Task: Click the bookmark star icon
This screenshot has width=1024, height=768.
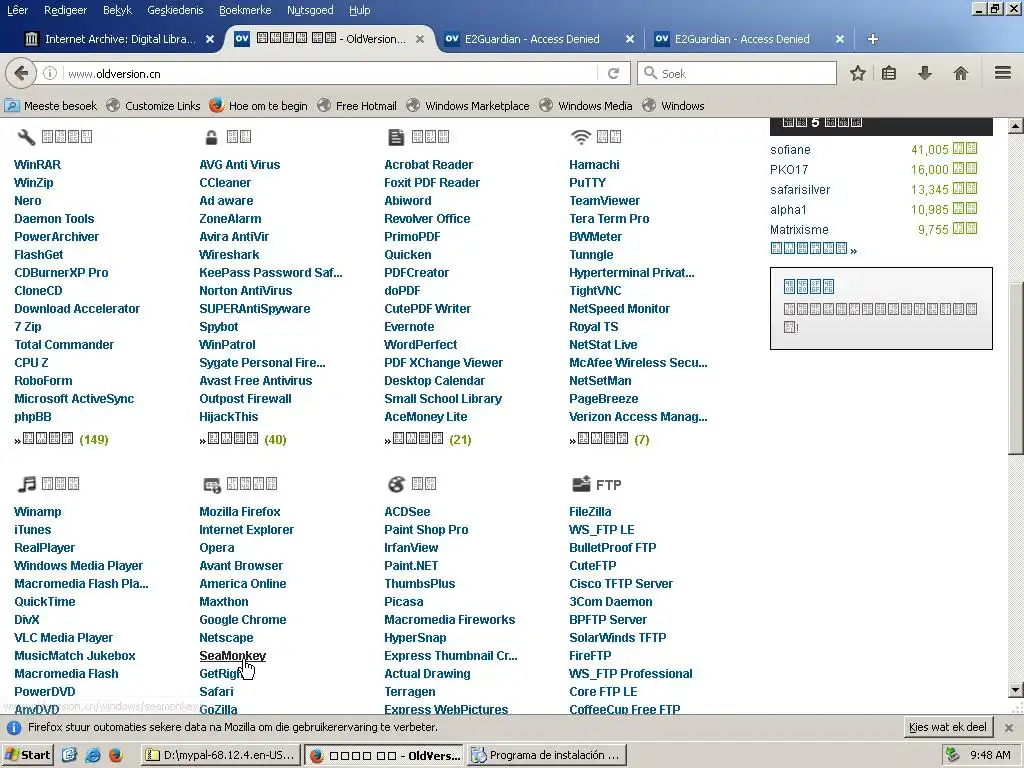Action: point(857,73)
